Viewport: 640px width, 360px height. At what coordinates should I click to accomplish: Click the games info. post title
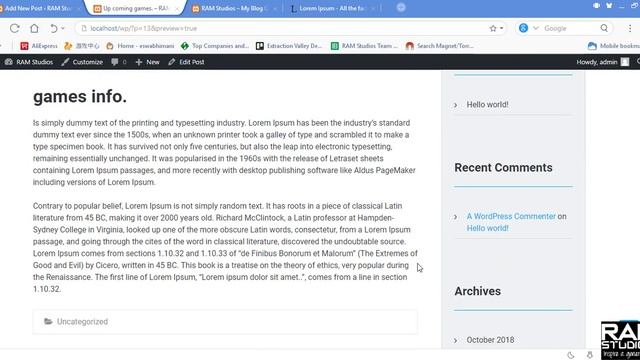(80, 97)
